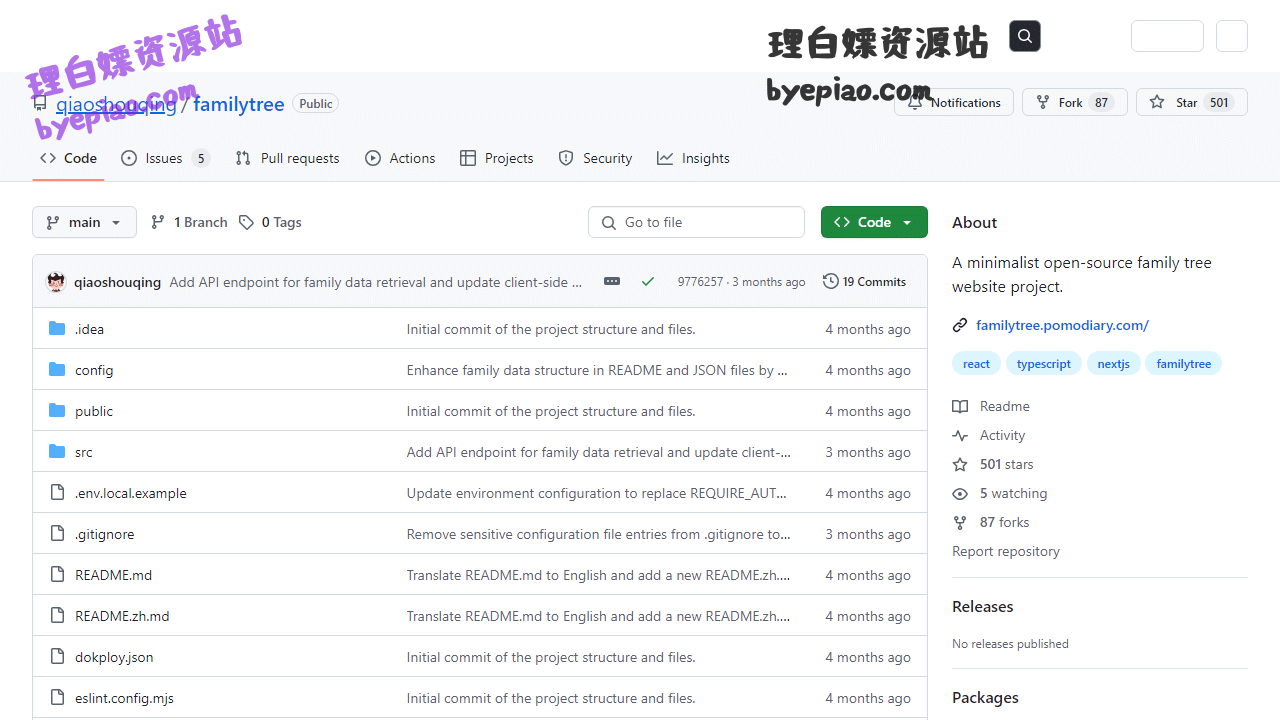
Task: Open the .gitignore file
Action: 104,534
